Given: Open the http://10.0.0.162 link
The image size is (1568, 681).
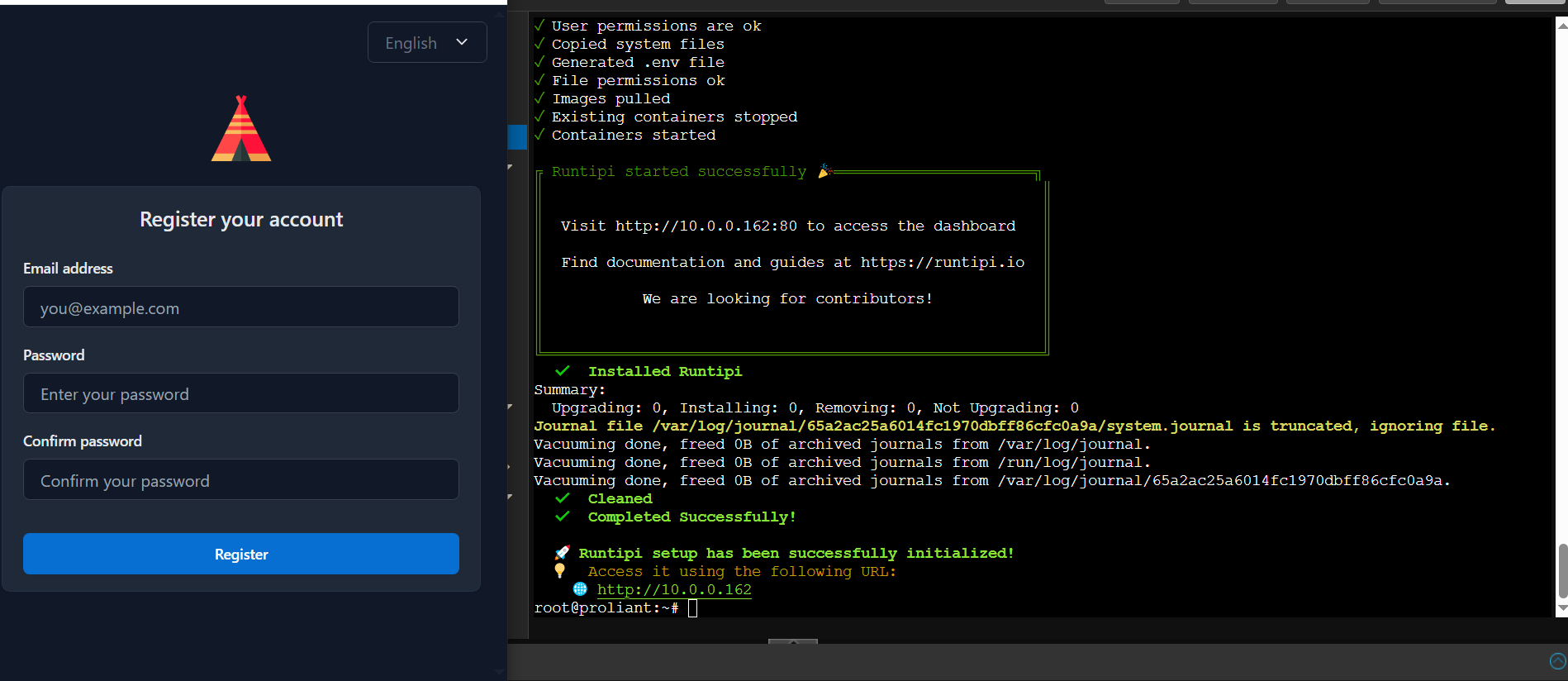Looking at the screenshot, I should 674,589.
